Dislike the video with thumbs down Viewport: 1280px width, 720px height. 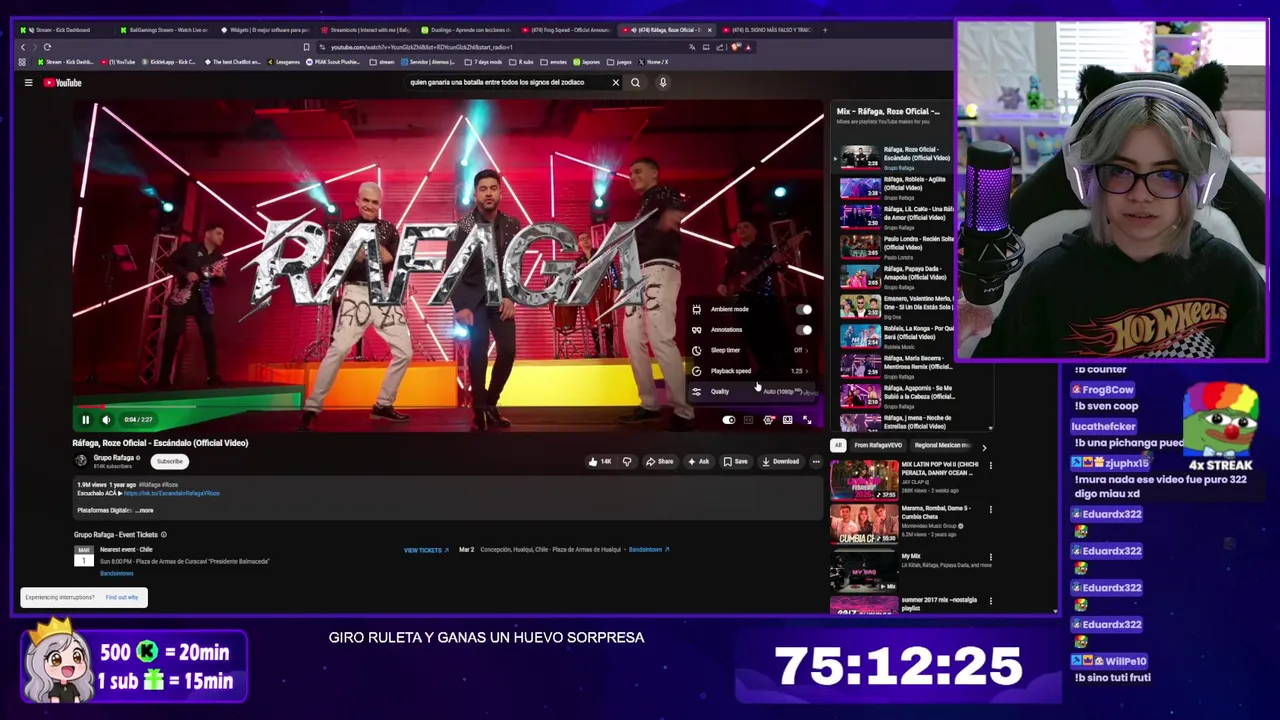(x=627, y=462)
